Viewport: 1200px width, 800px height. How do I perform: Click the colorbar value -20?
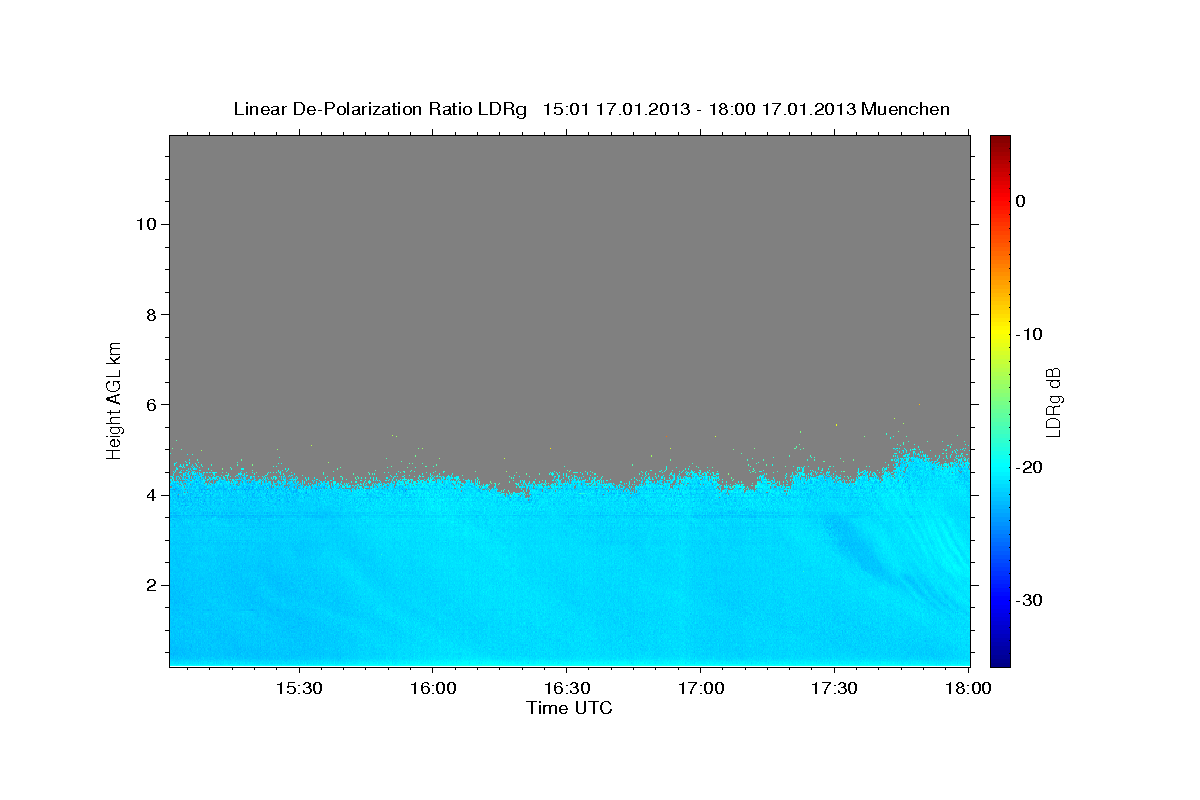tap(1028, 467)
